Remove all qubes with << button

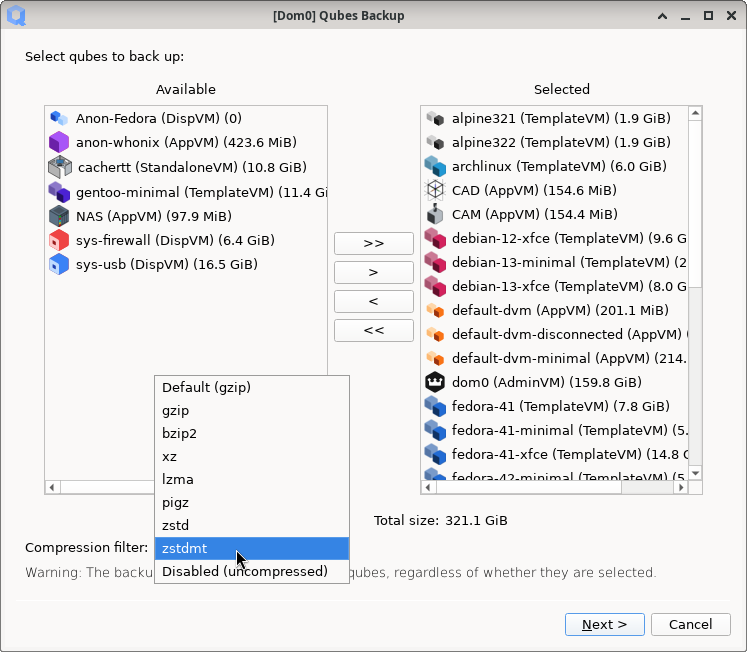374,331
